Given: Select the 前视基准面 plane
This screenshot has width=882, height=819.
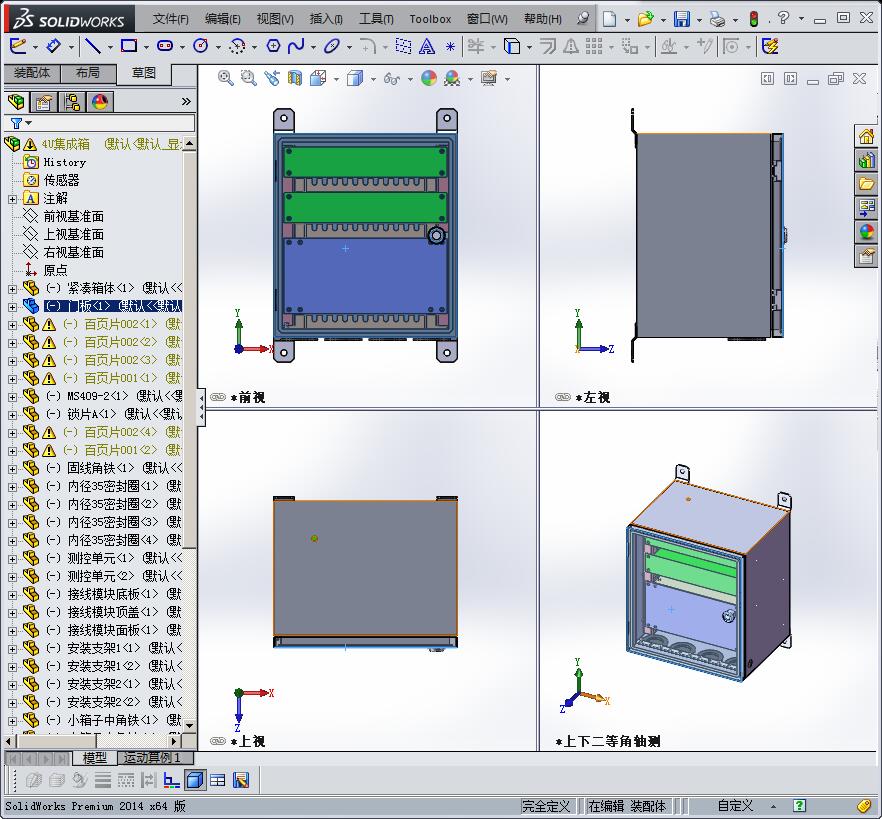Looking at the screenshot, I should (x=73, y=216).
